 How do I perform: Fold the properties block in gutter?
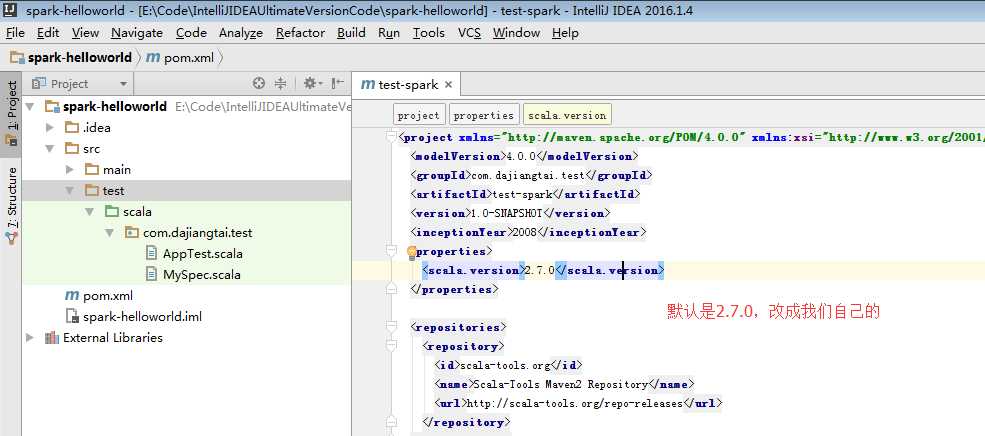pyautogui.click(x=392, y=251)
